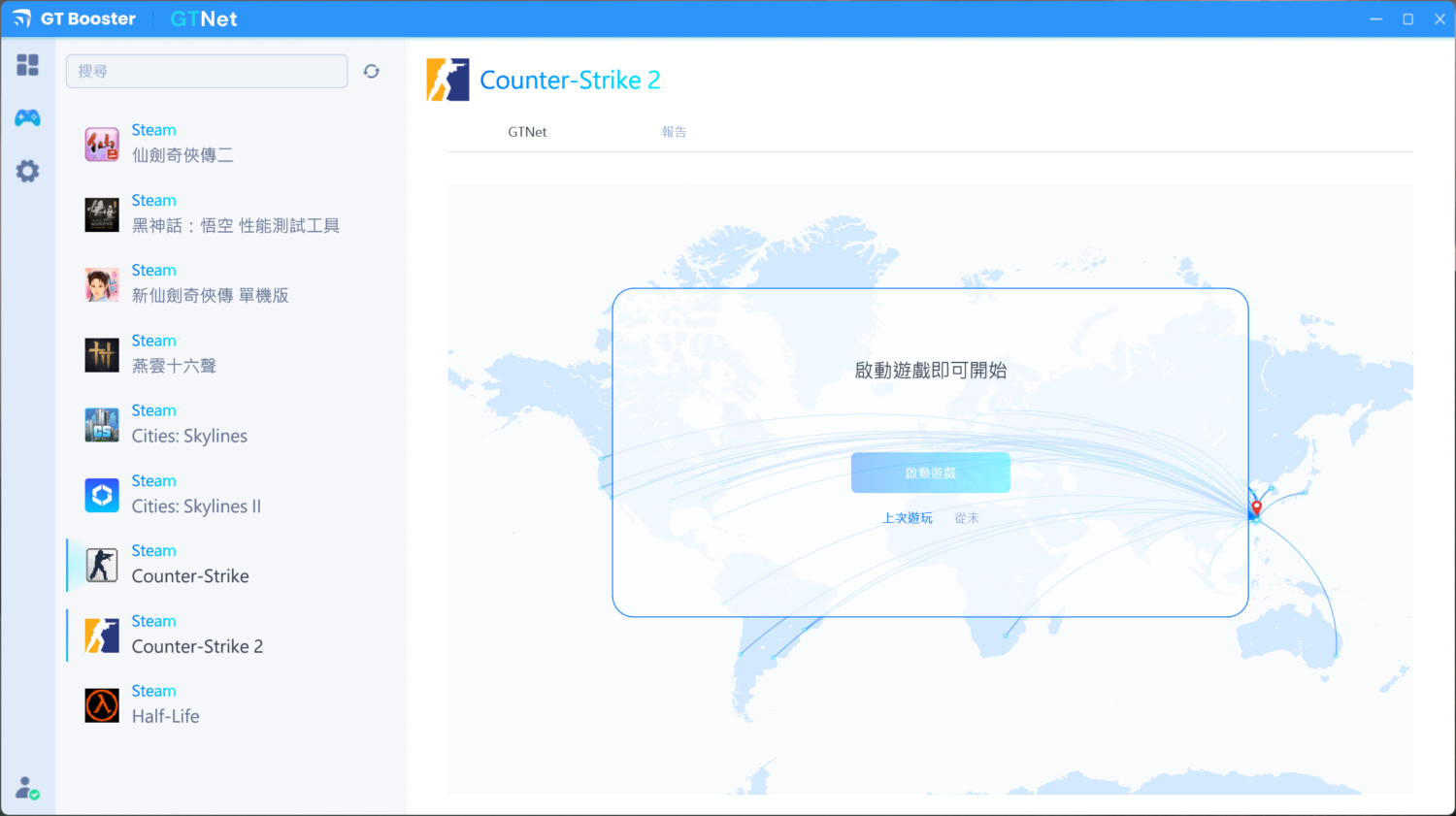The height and width of the screenshot is (816, 1456).
Task: Click the 啟動遊戲 launch button
Action: (x=931, y=473)
